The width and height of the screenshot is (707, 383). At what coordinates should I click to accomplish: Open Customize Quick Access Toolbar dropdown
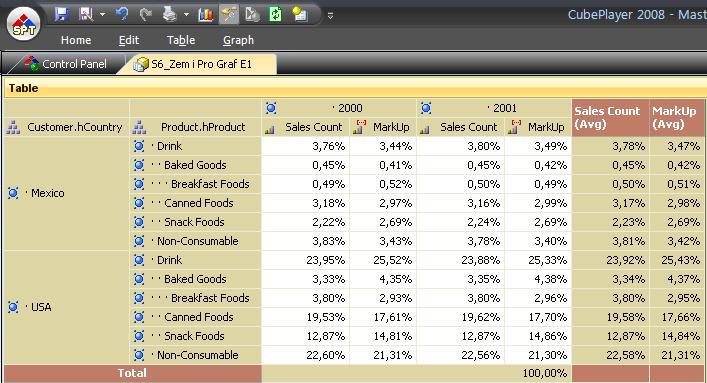[x=331, y=16]
